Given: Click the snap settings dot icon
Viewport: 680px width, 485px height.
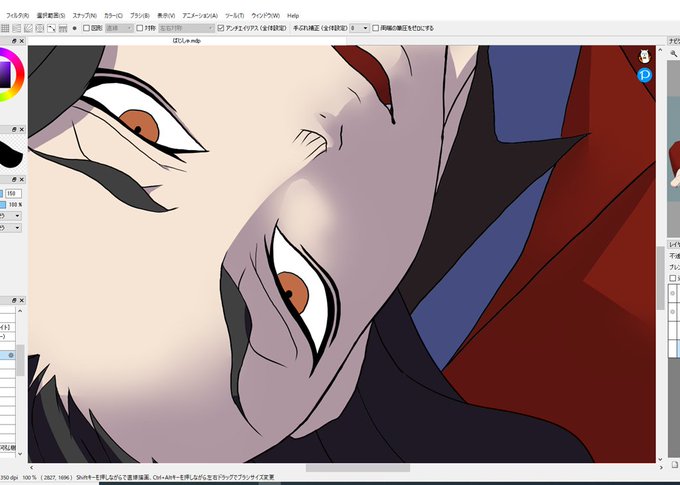Looking at the screenshot, I should coord(75,28).
